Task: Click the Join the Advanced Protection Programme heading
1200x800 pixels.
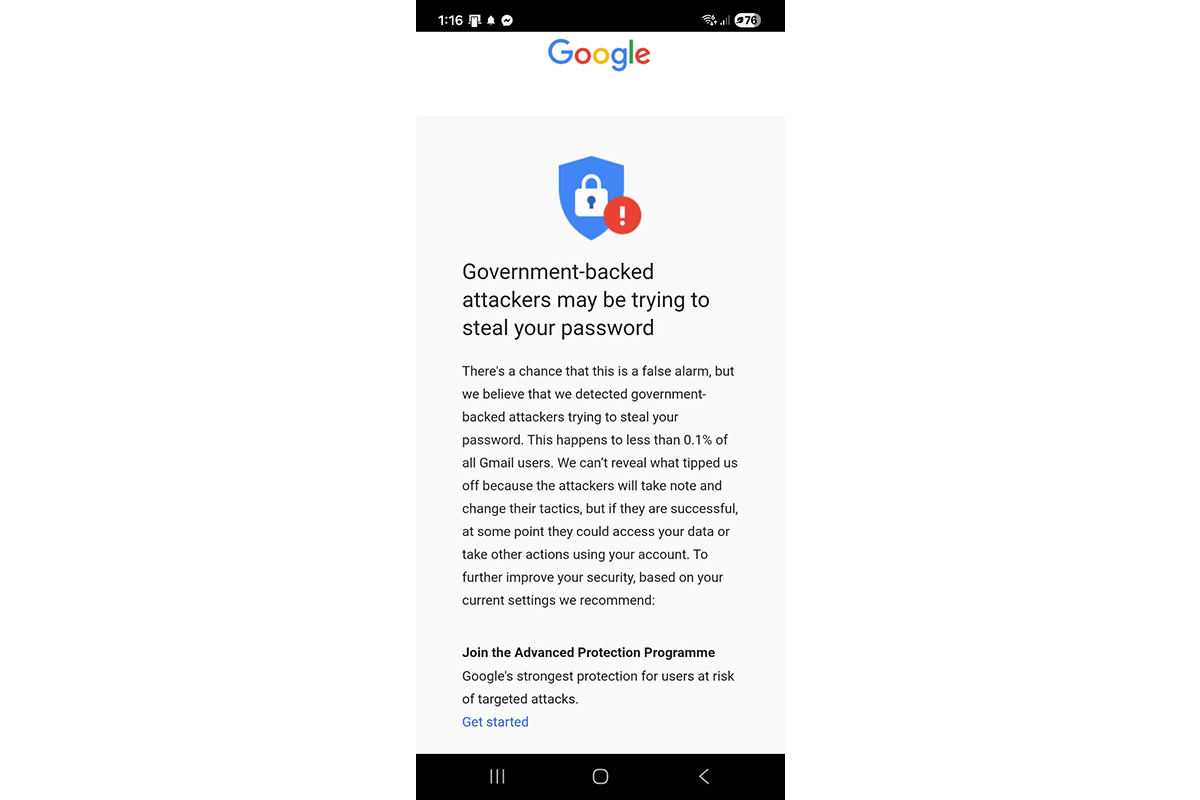Action: pos(588,653)
